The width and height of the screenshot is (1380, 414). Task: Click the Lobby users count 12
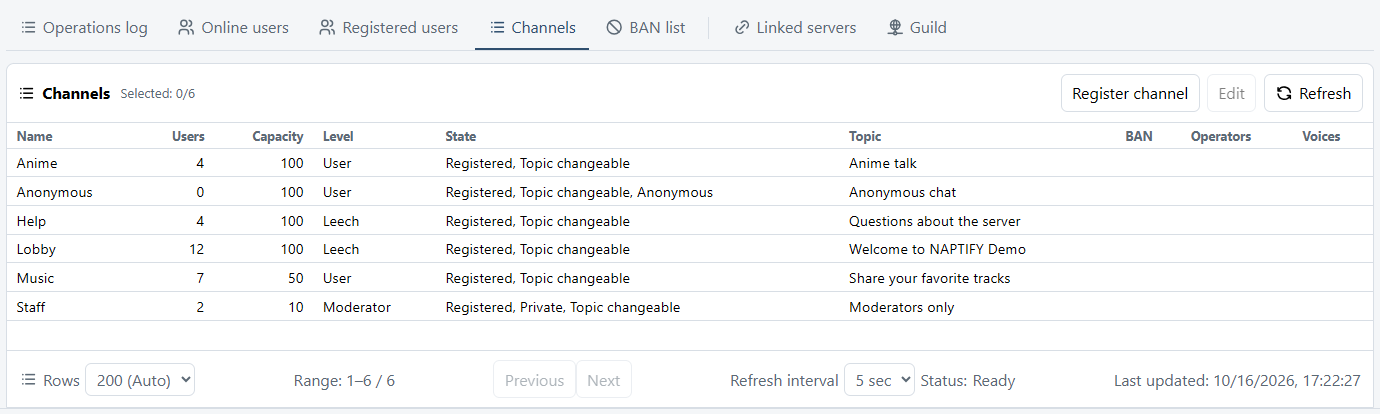196,249
